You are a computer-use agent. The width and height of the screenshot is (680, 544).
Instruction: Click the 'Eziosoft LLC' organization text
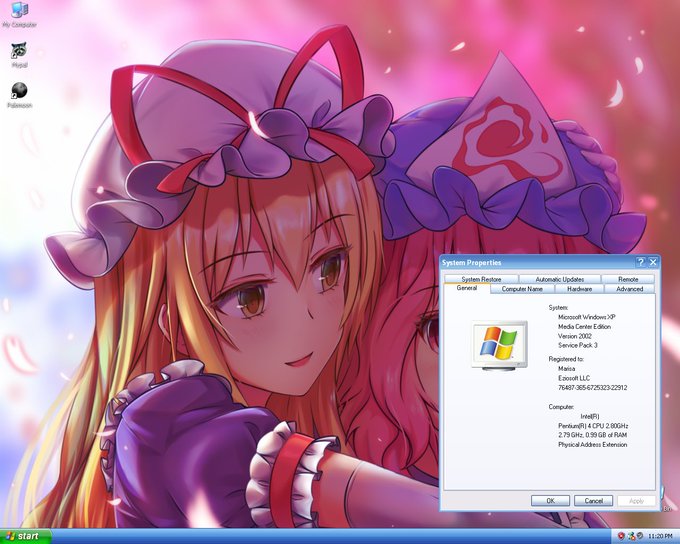pos(574,378)
